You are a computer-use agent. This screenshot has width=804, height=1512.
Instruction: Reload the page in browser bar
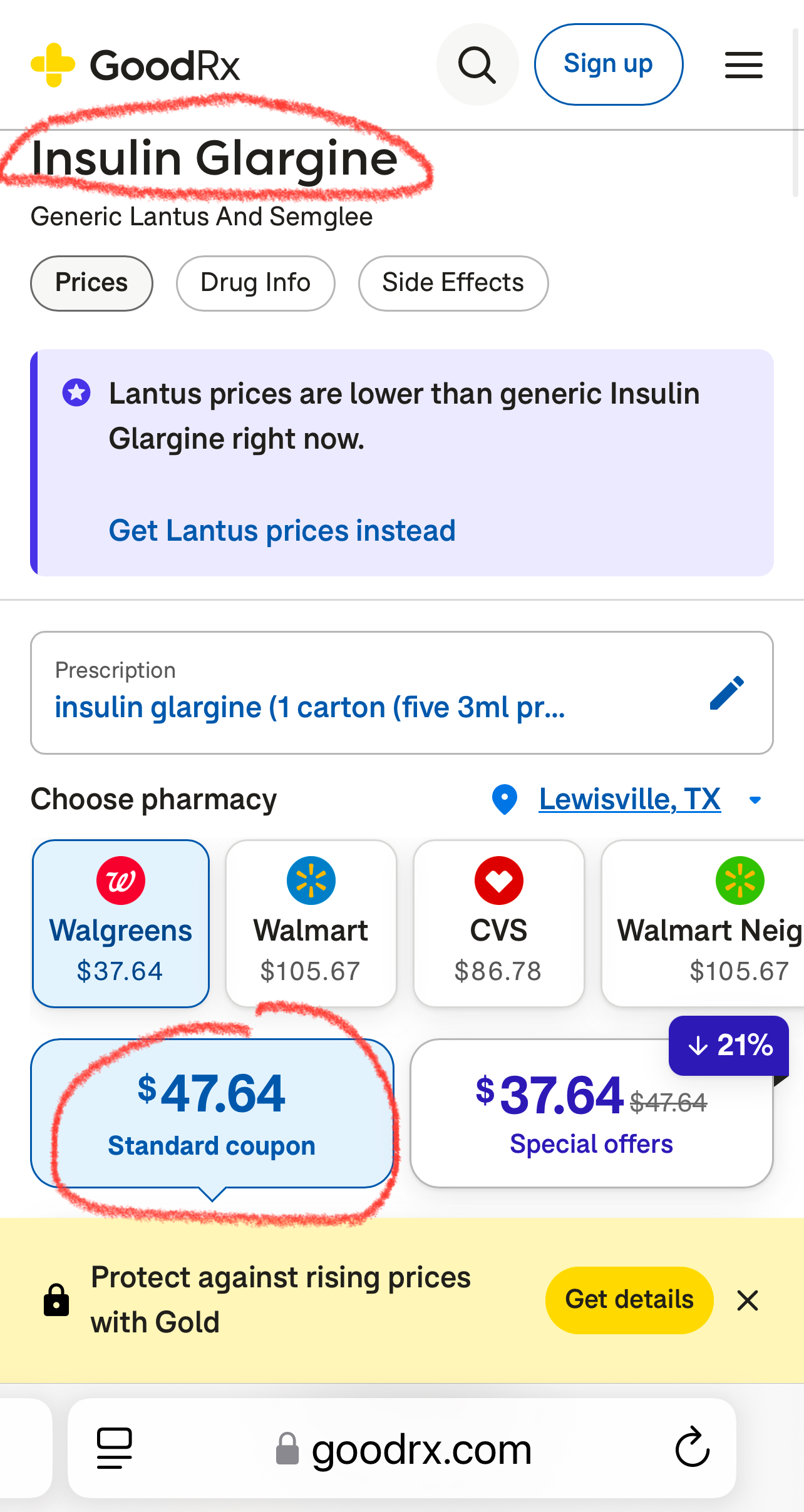pos(692,1448)
